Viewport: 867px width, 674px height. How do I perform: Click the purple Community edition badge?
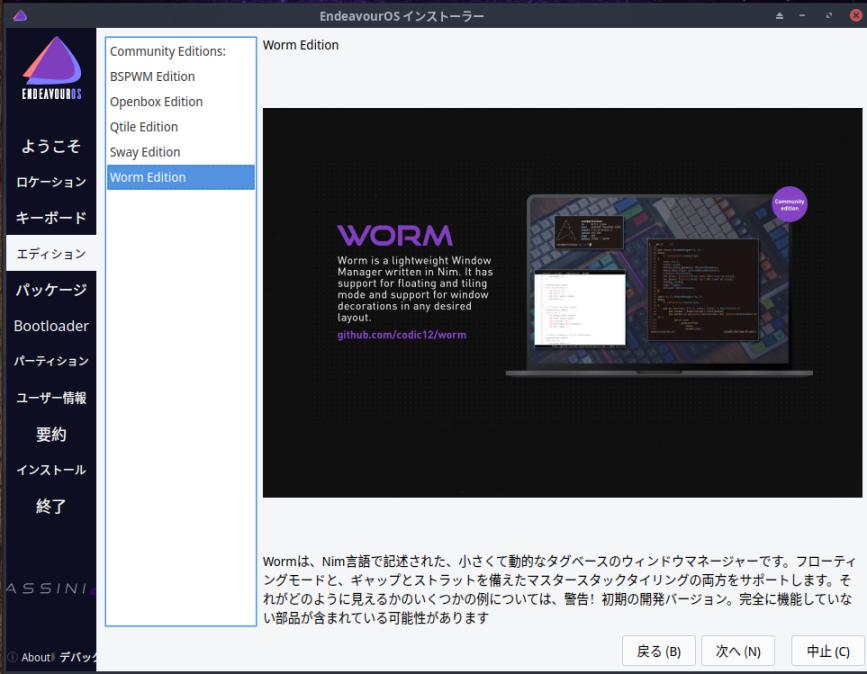(x=789, y=204)
